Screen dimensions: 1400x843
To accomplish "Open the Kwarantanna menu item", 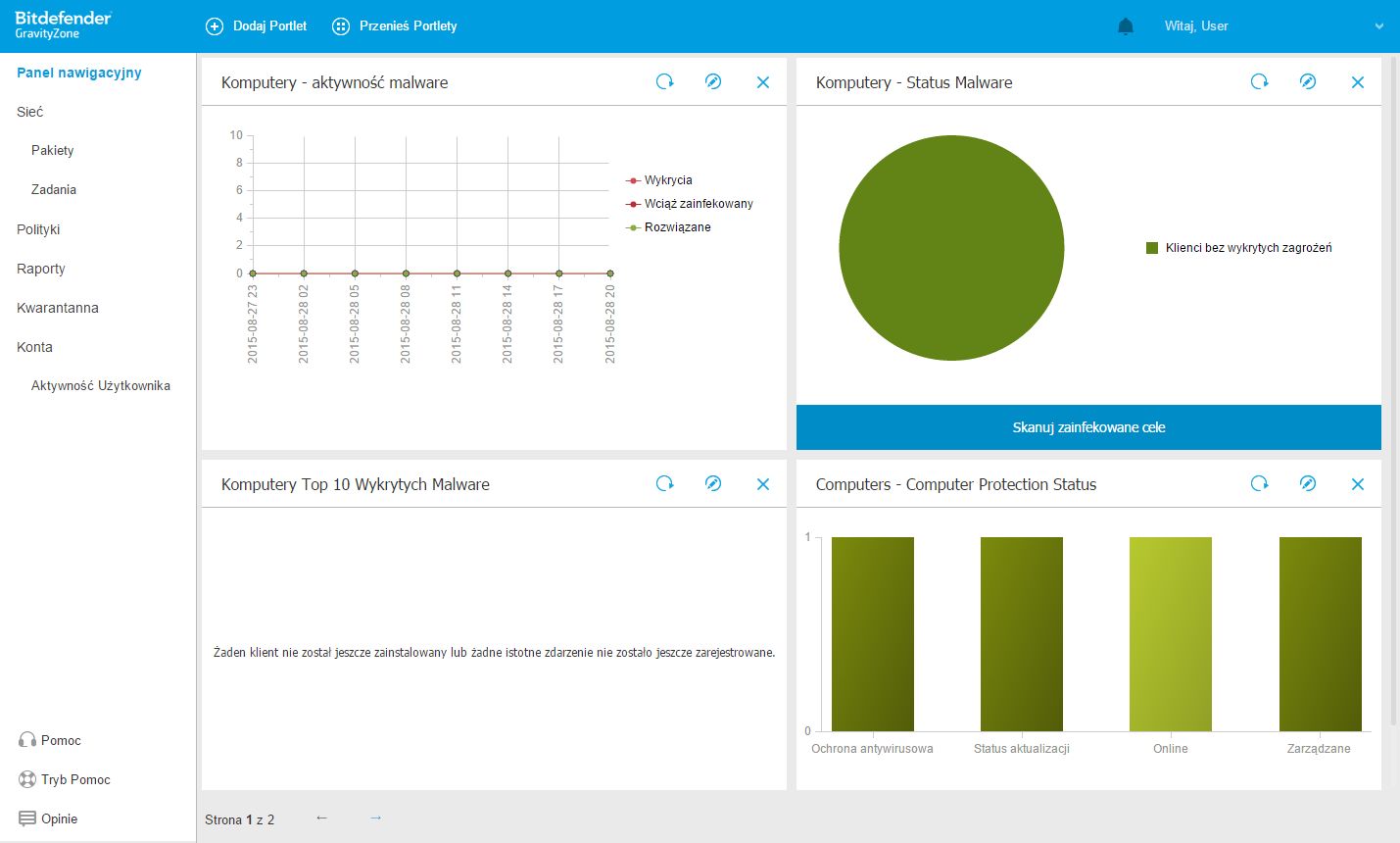I will (x=58, y=308).
